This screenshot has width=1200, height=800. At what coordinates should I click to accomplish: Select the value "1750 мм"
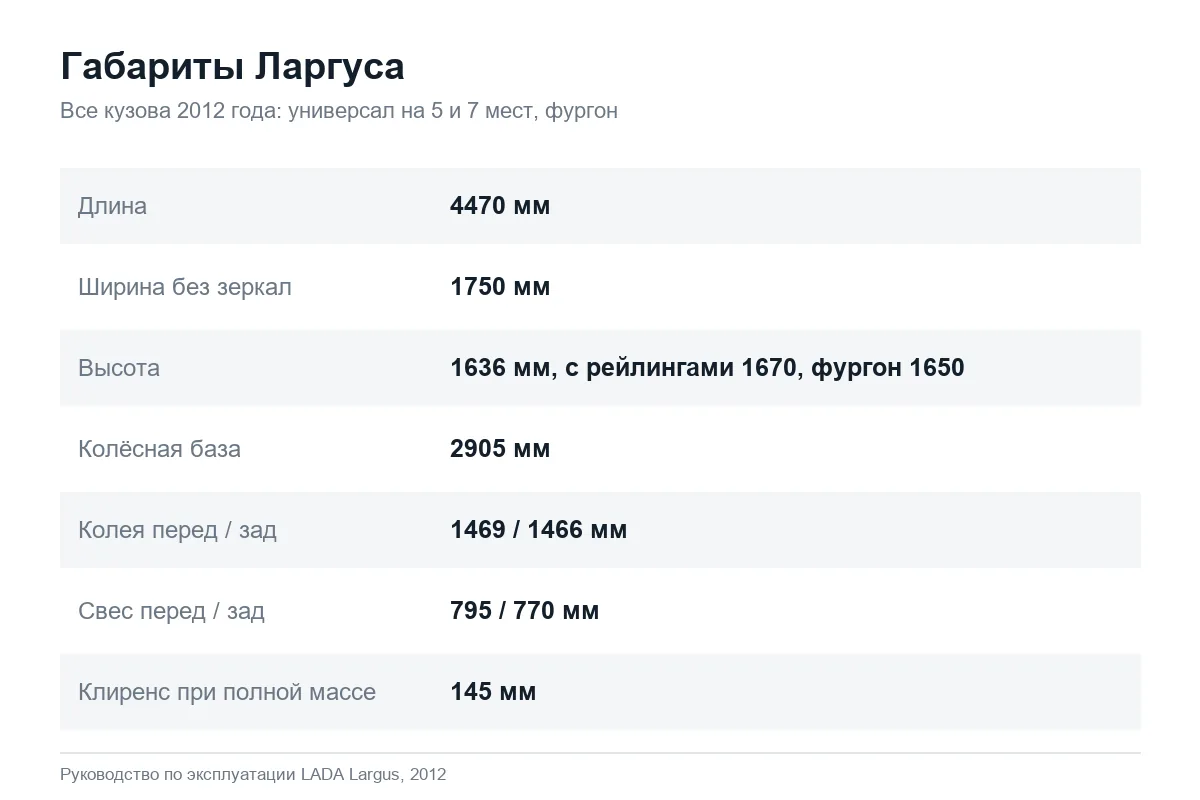500,287
